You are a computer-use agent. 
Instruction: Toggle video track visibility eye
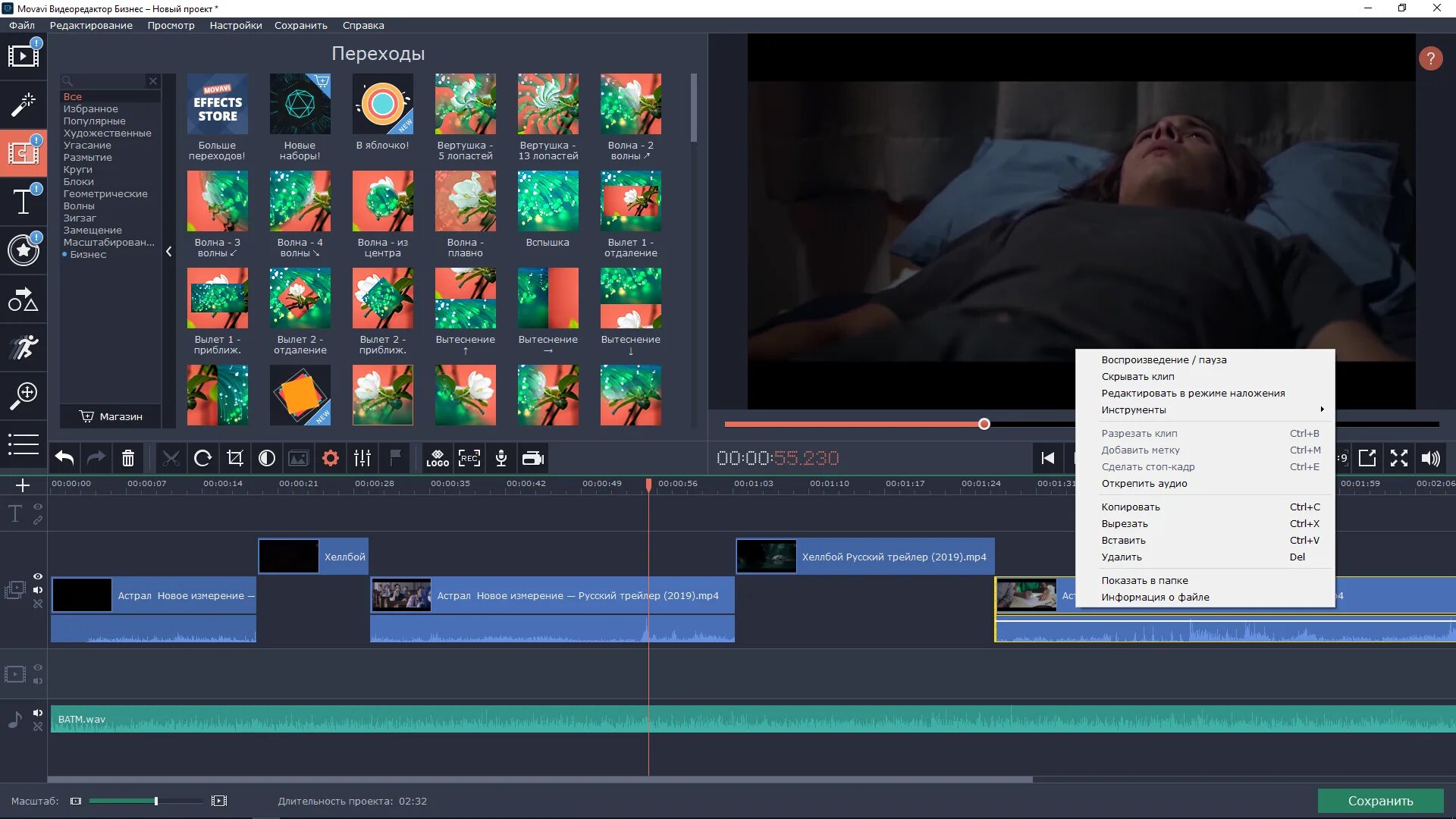click(38, 576)
